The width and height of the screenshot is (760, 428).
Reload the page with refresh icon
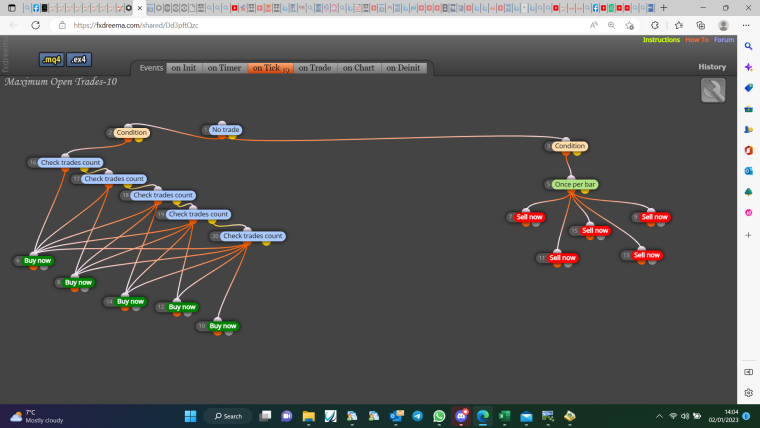(35, 25)
